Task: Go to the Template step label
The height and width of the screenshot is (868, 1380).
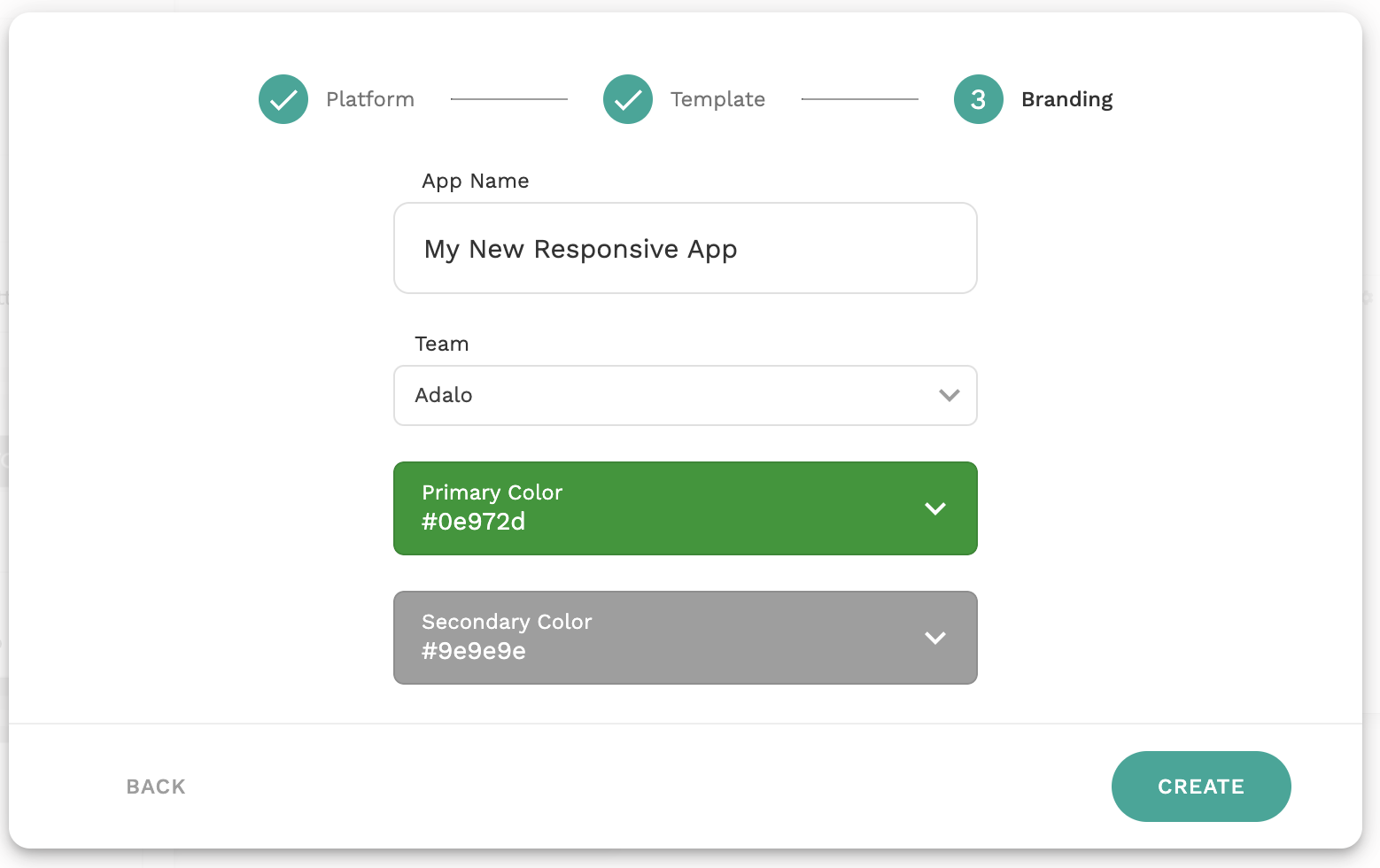Action: click(x=717, y=99)
